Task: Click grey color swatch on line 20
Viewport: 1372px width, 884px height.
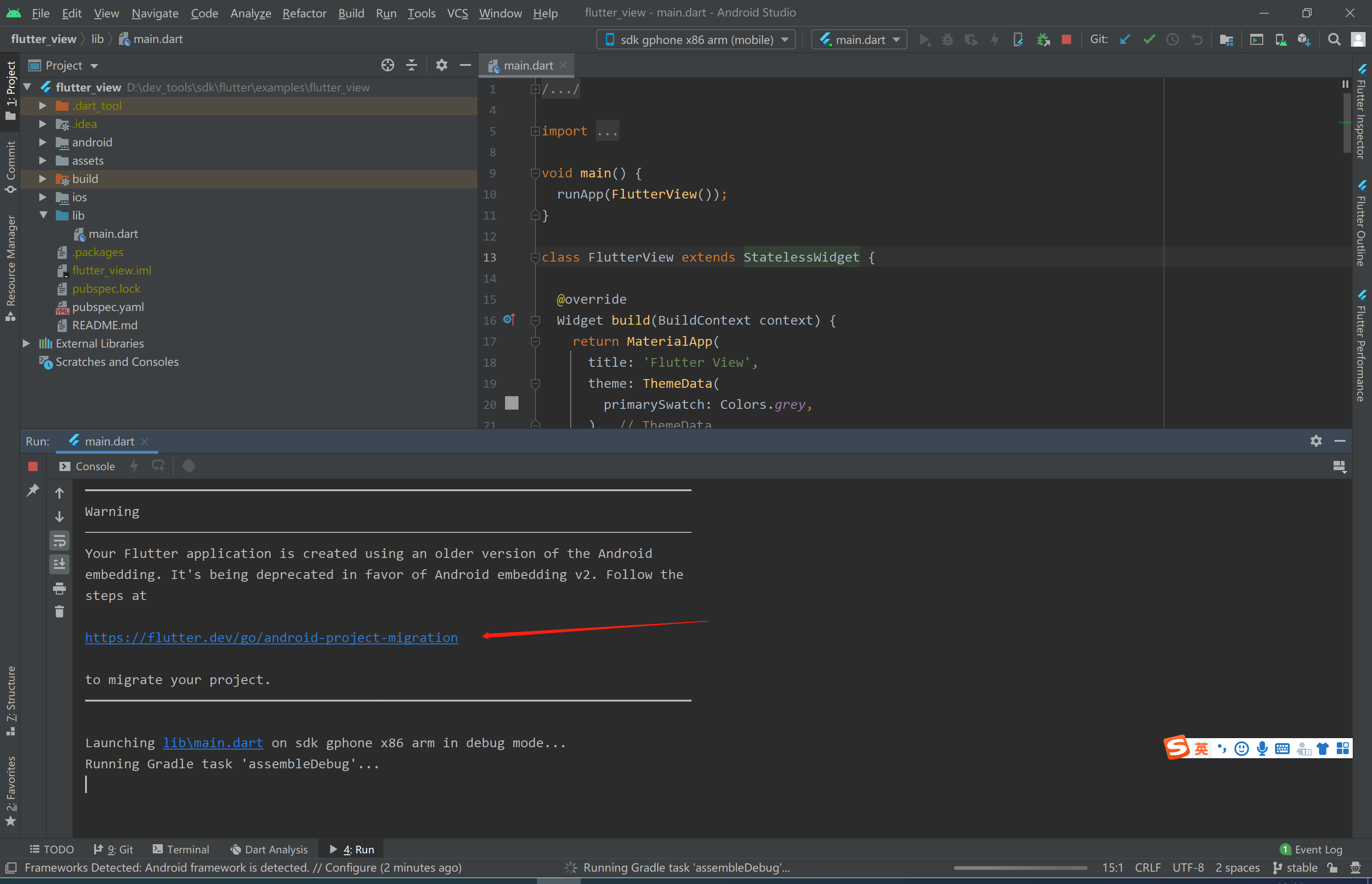Action: 511,403
